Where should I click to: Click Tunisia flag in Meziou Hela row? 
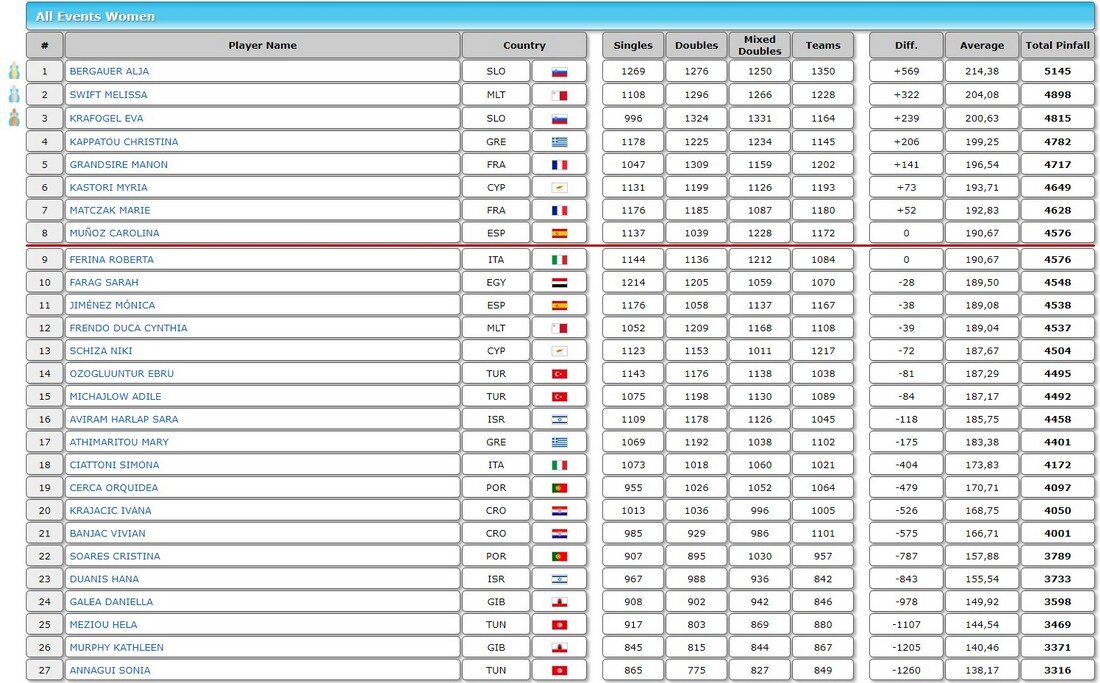(559, 625)
